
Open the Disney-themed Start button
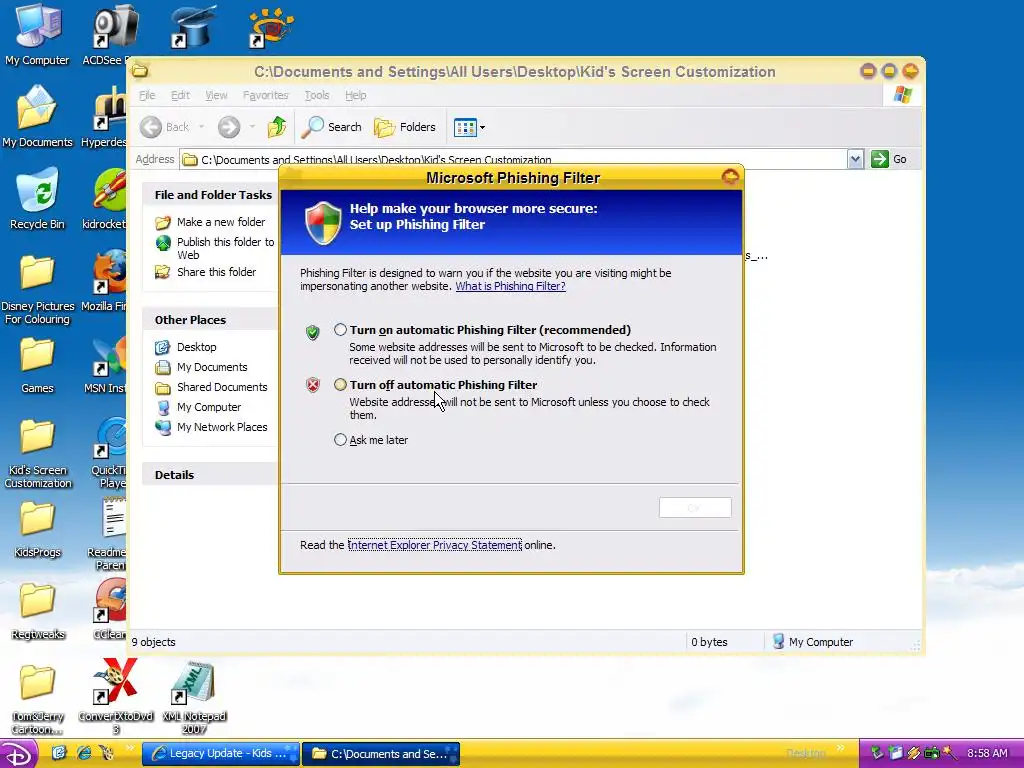click(18, 754)
